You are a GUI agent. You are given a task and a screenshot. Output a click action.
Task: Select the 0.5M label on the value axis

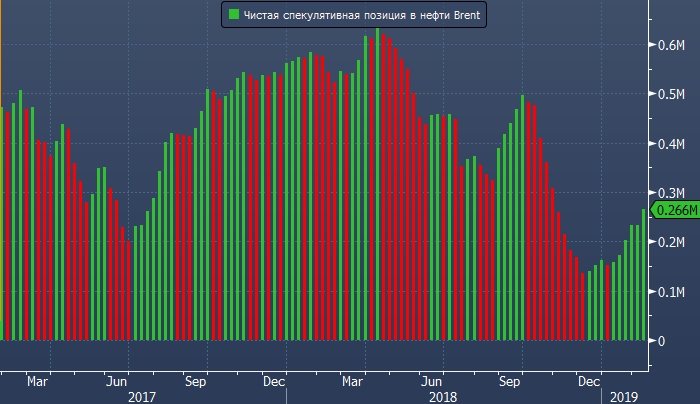point(671,94)
